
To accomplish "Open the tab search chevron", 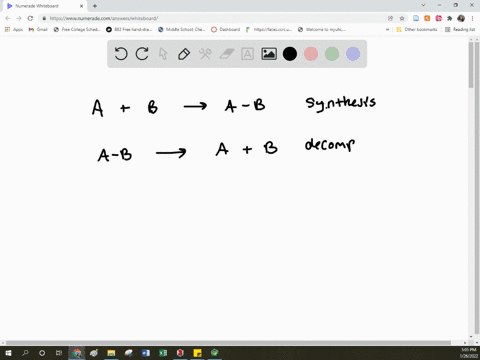I will click(423, 5).
